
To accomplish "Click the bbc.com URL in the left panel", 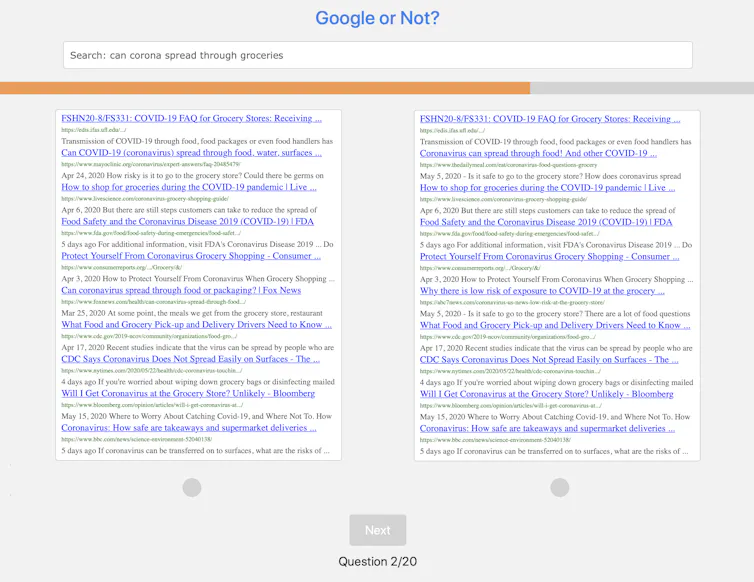I will 137,439.
